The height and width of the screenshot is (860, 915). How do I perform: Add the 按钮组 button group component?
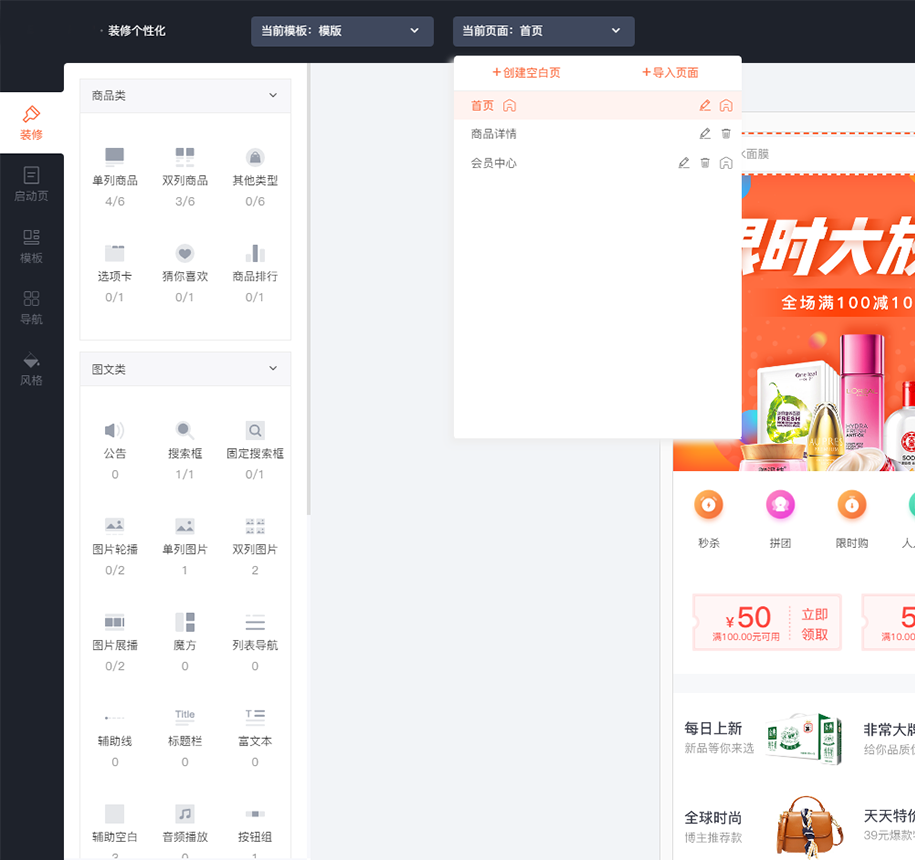[255, 829]
